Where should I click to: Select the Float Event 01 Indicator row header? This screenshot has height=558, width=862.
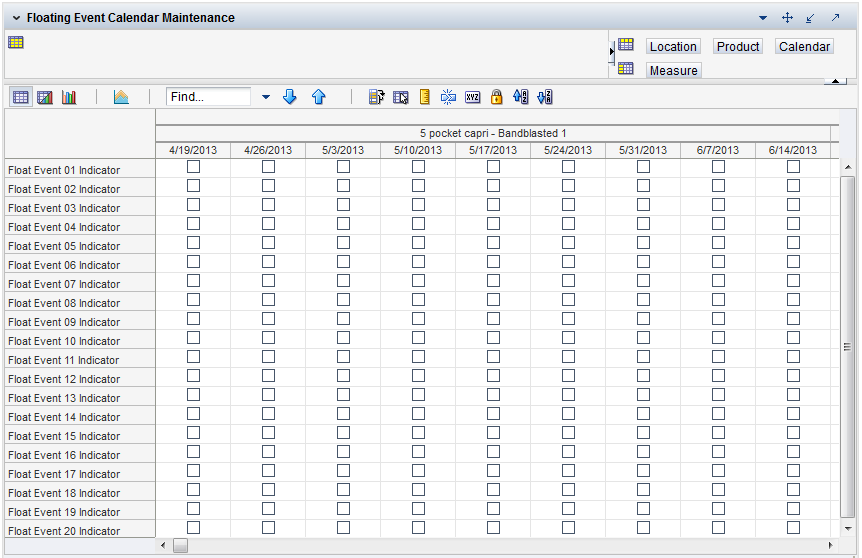pos(80,170)
